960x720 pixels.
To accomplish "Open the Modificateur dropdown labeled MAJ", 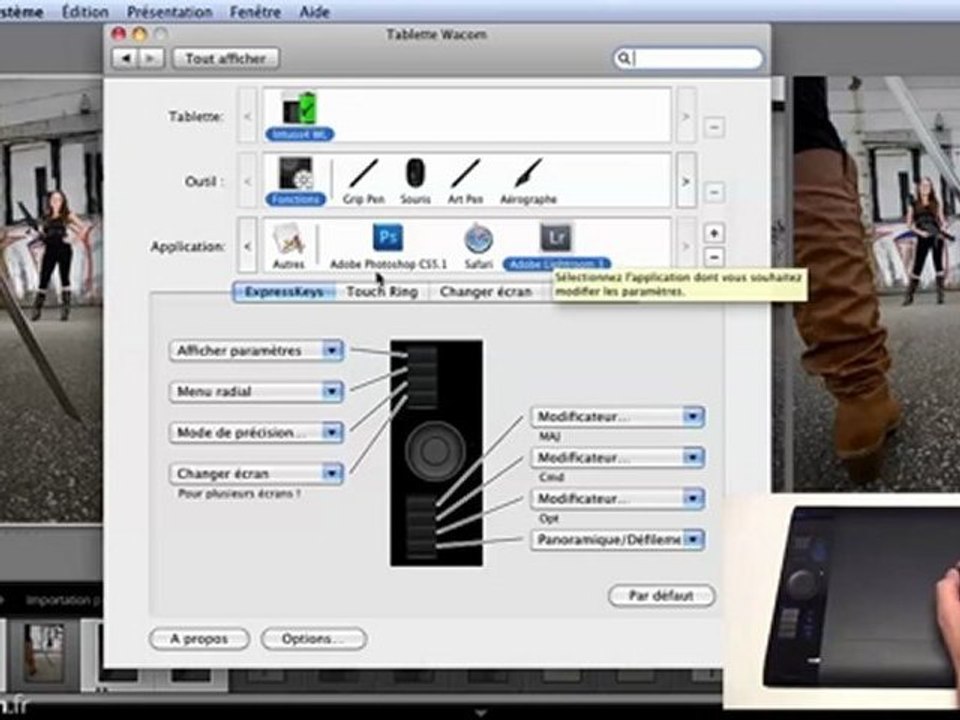I will [618, 417].
